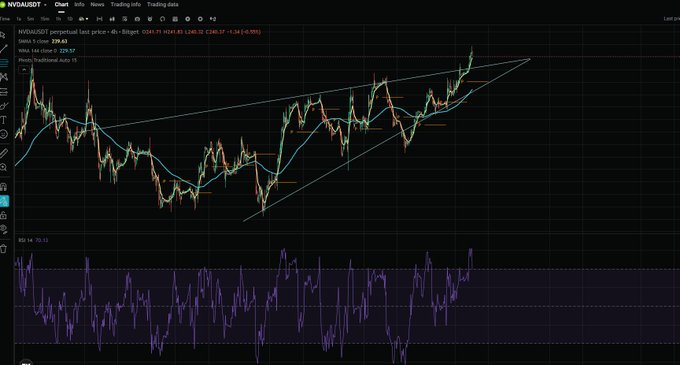Screen dimensions: 680x365
Task: Select the brush drawing tool
Action: (x=3, y=106)
